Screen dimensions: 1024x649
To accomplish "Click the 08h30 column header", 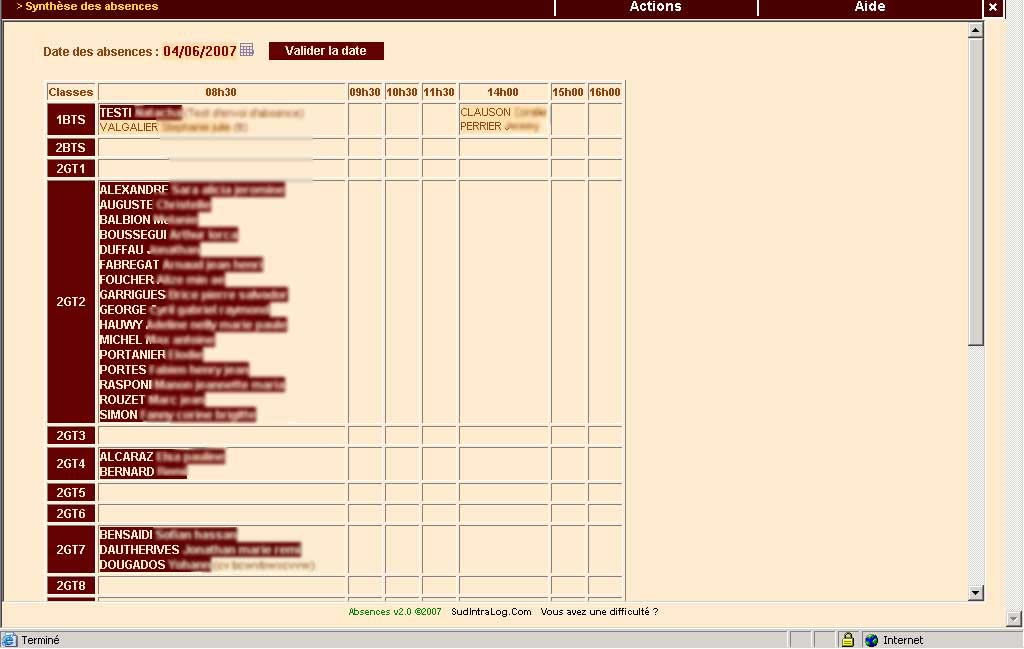I will pos(221,92).
